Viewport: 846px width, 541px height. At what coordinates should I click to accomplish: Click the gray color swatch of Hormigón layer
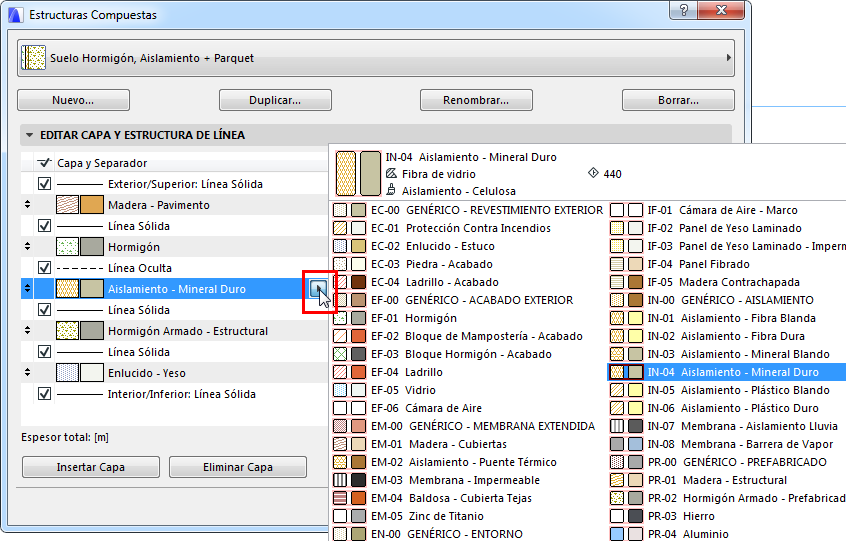tap(92, 247)
